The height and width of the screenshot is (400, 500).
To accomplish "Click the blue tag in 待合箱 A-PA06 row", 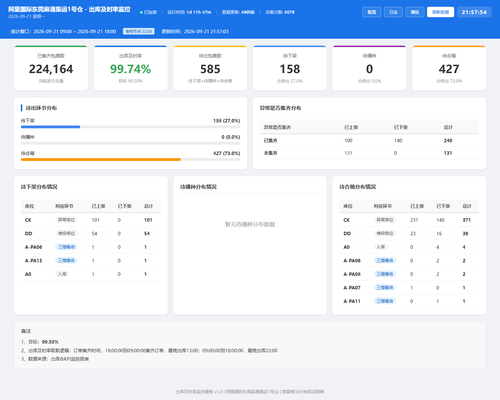I will pyautogui.click(x=385, y=260).
